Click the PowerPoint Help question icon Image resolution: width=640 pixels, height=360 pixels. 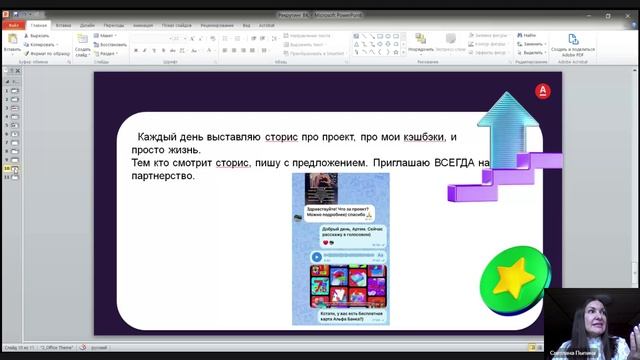[634, 25]
